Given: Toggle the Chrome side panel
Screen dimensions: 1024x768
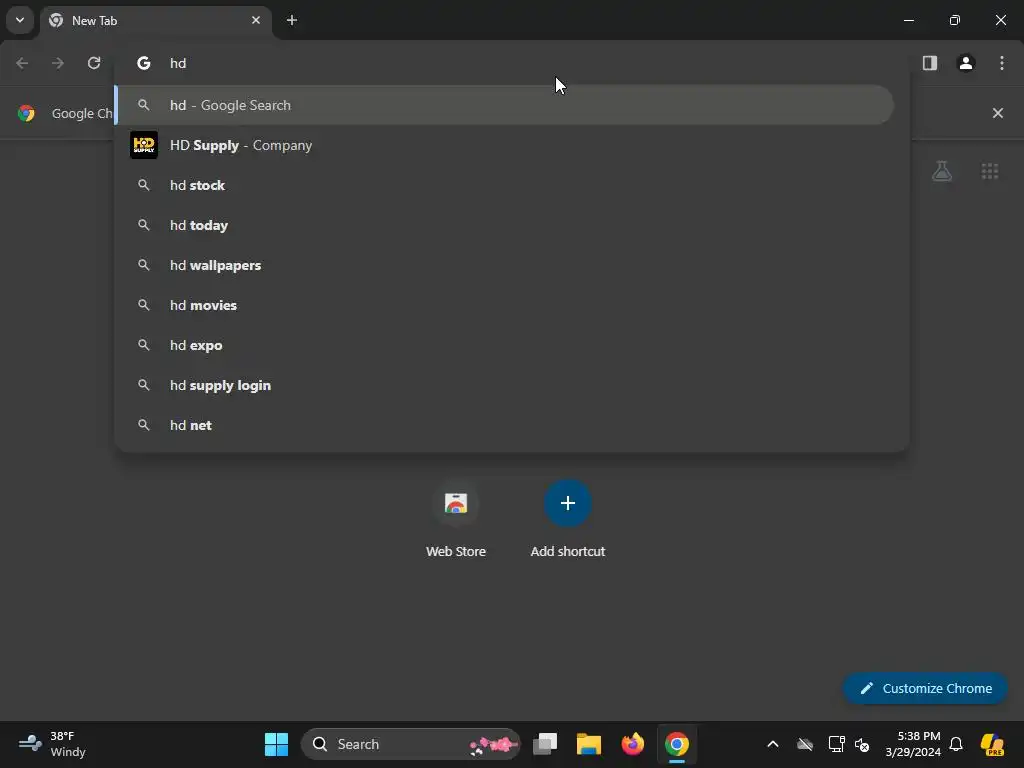Looking at the screenshot, I should (930, 63).
